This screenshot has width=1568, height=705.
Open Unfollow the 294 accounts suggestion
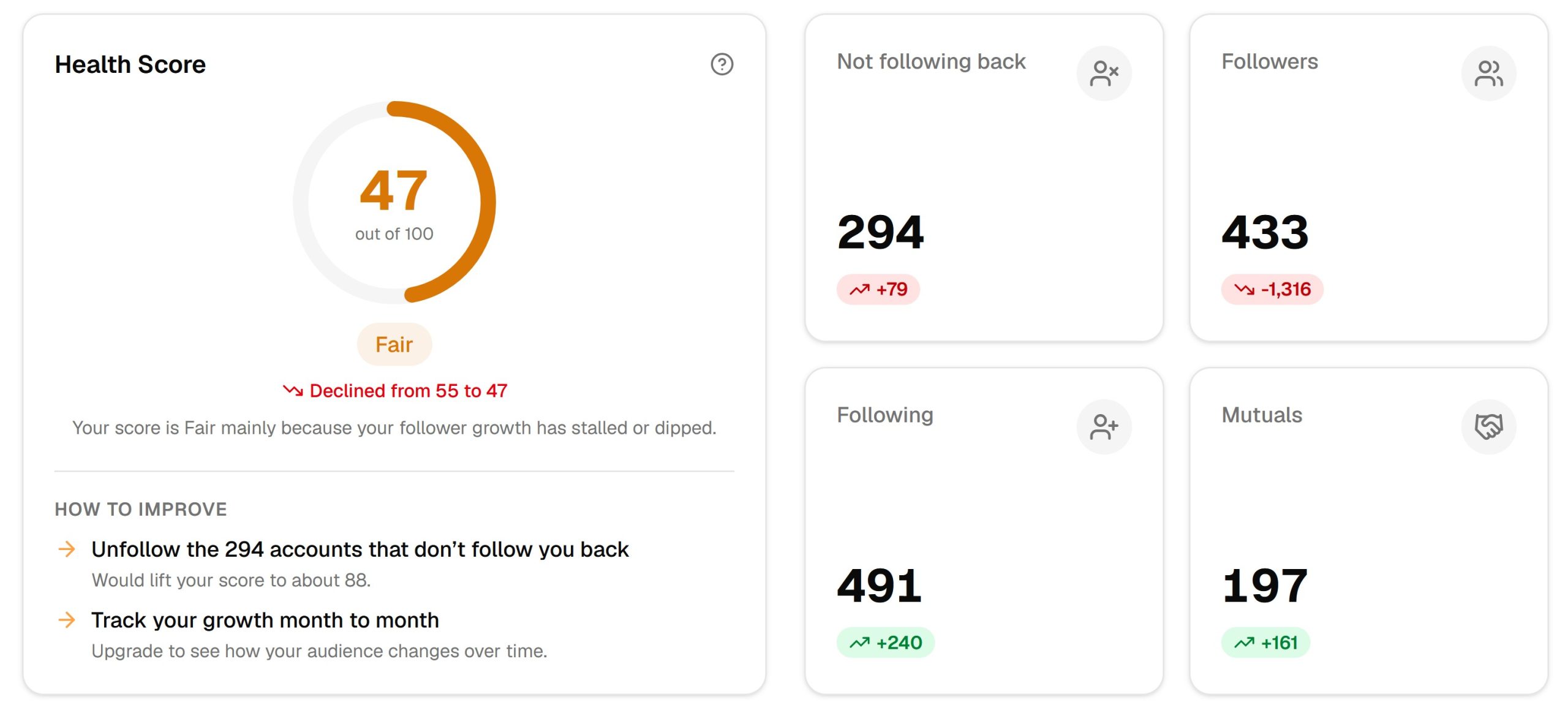360,549
